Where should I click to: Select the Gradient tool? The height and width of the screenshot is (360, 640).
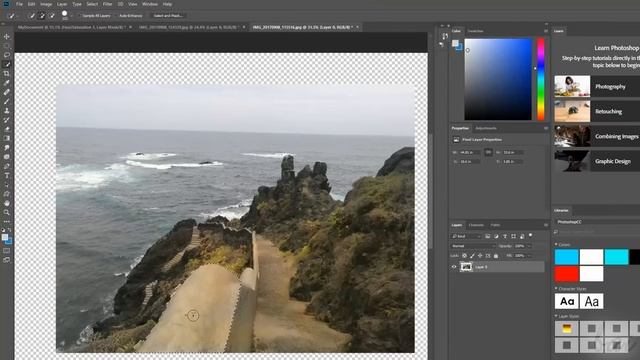coord(7,138)
